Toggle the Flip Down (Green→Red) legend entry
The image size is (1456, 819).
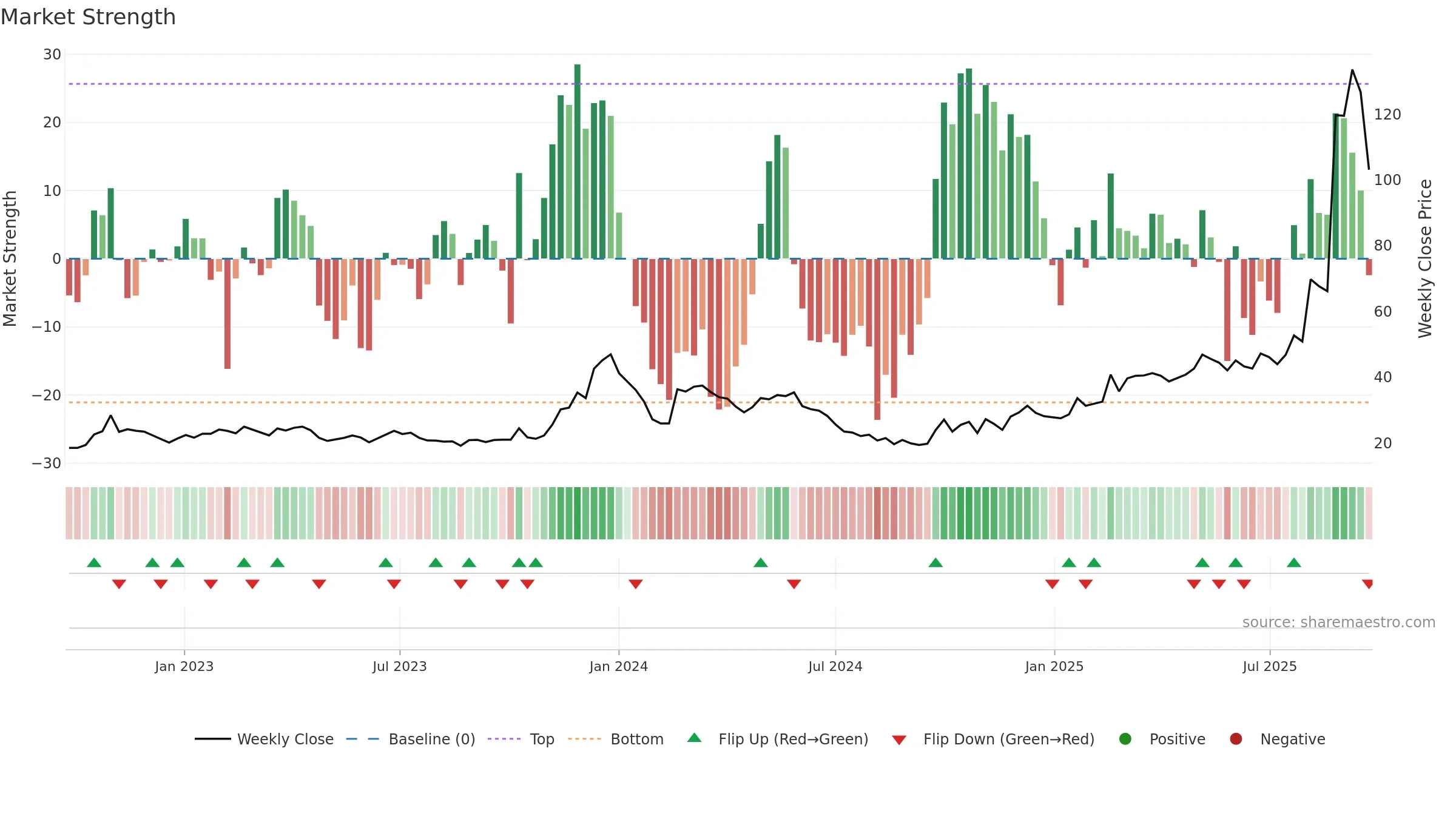tap(993, 739)
